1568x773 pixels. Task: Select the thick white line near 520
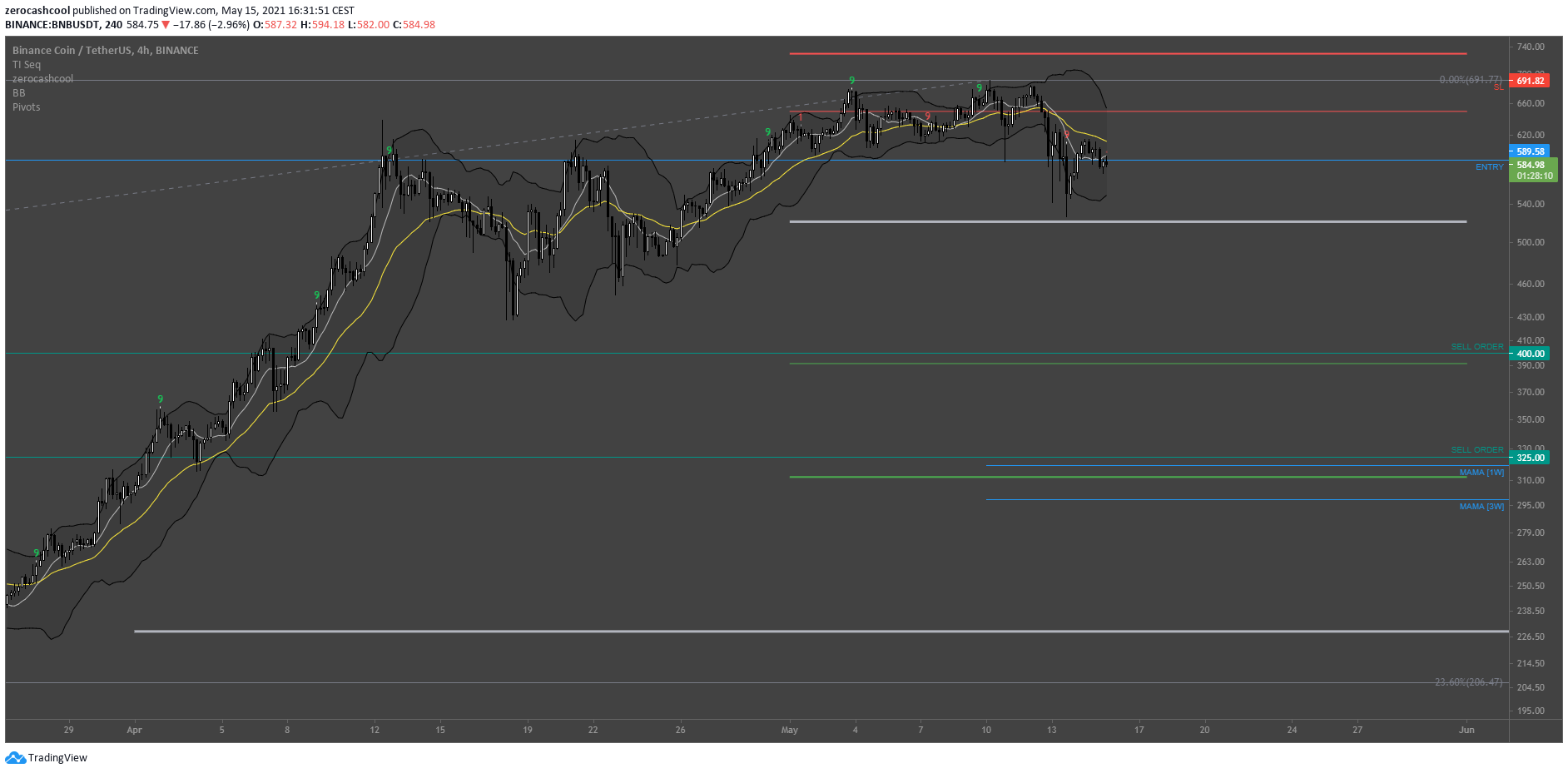(x=1128, y=221)
